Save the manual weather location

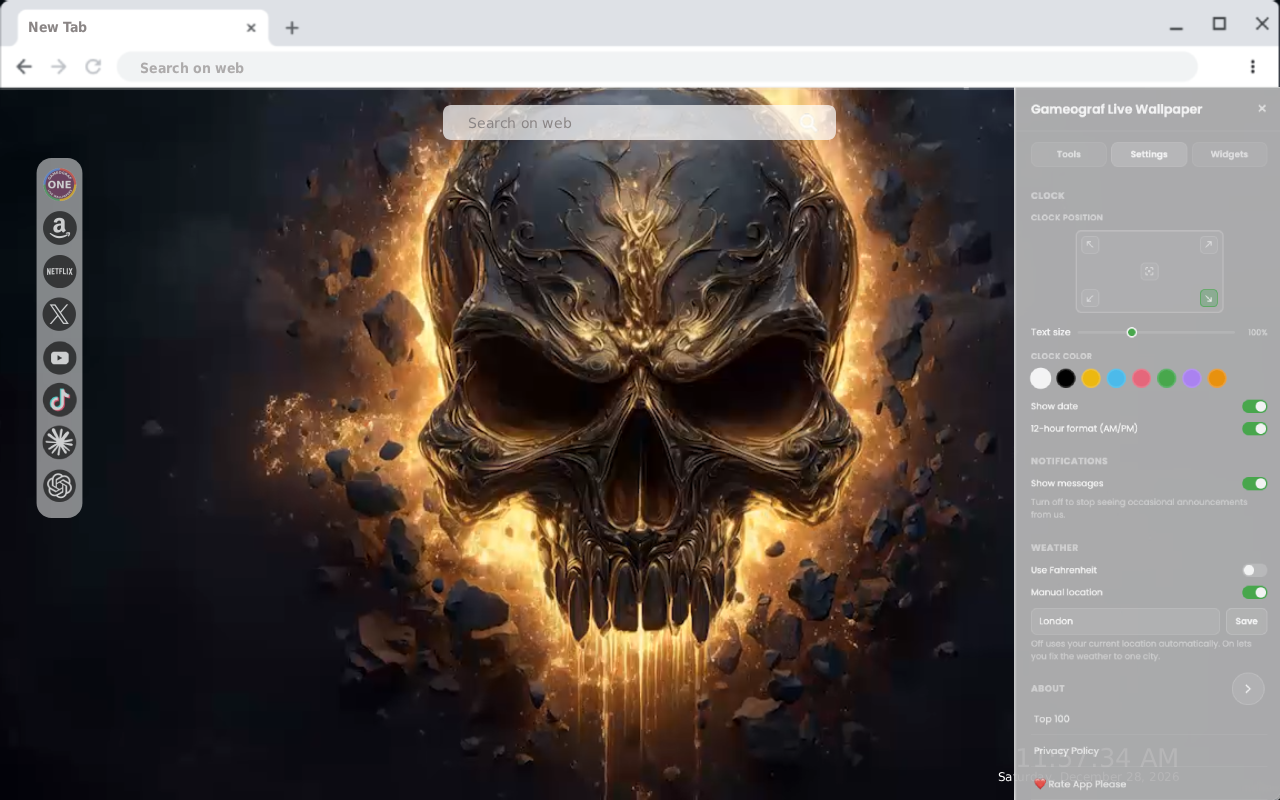click(x=1246, y=621)
